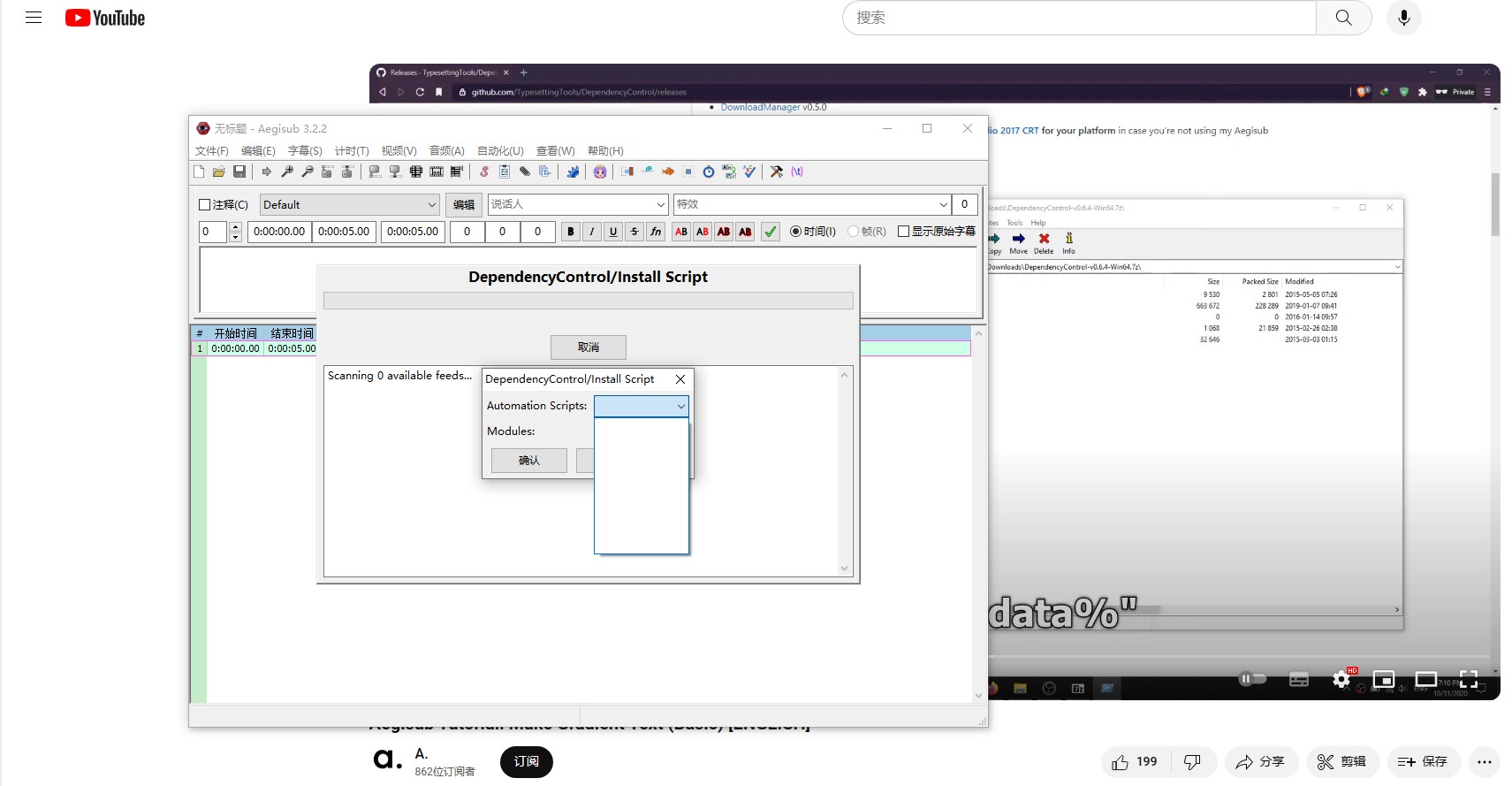Click the 订阅 subscribe button
Screen dimensions: 1512x786
527,762
